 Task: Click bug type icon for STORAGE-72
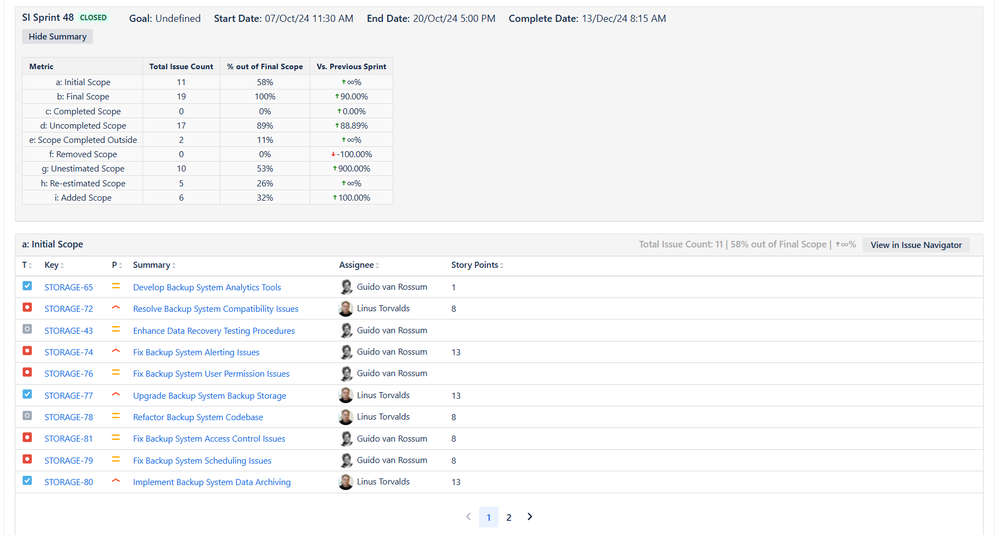[27, 308]
